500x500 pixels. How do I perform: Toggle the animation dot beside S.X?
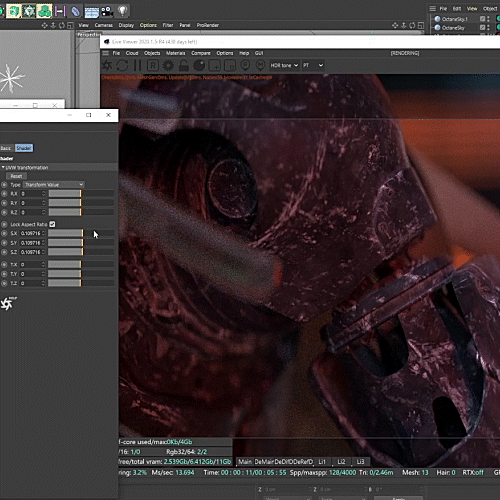(4, 233)
